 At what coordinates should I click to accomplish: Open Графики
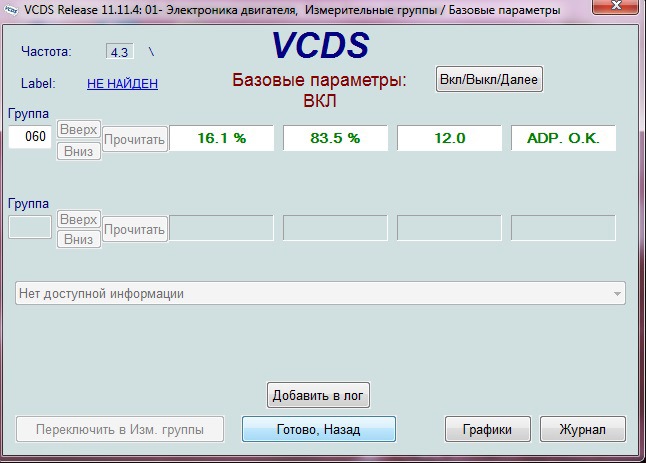[487, 429]
